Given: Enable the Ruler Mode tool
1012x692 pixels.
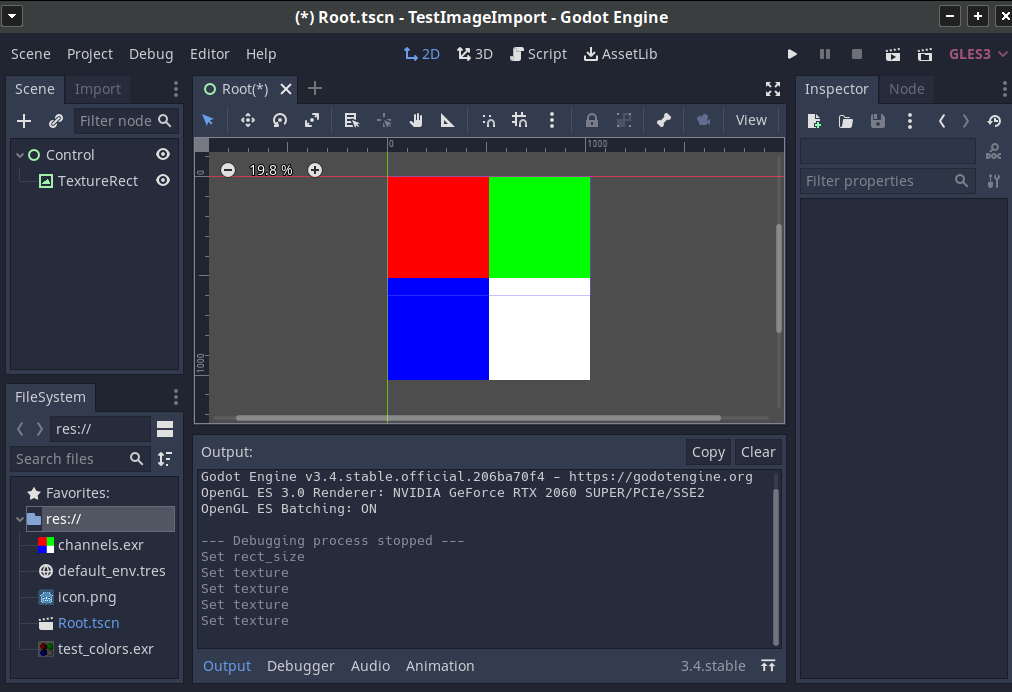Looking at the screenshot, I should [448, 120].
